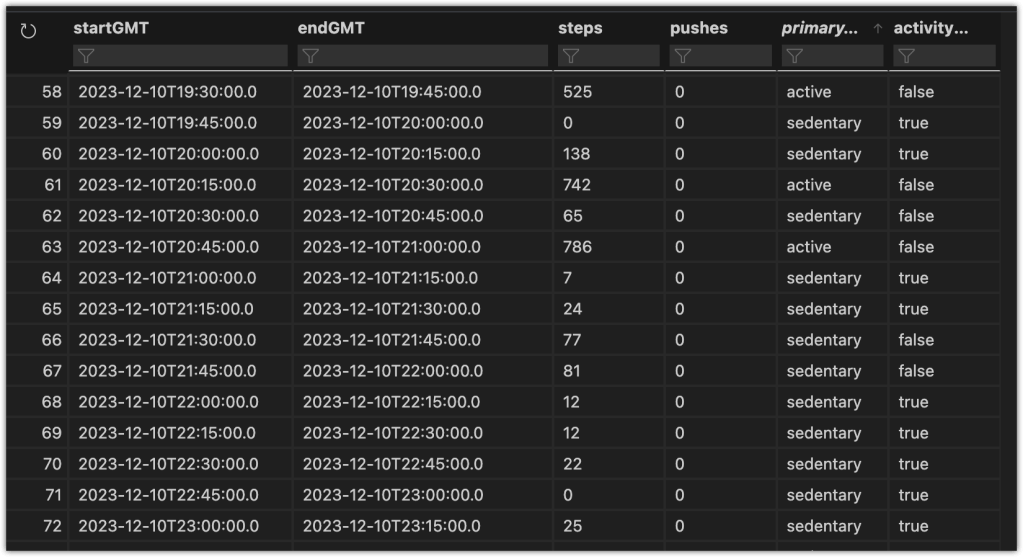
Task: Sort by the endGMT column header
Action: pos(331,28)
